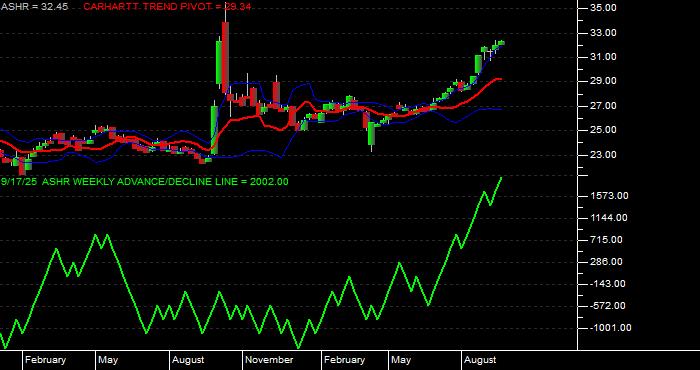The width and height of the screenshot is (700, 370).
Task: Click the 27.00 price axis value
Action: click(604, 106)
